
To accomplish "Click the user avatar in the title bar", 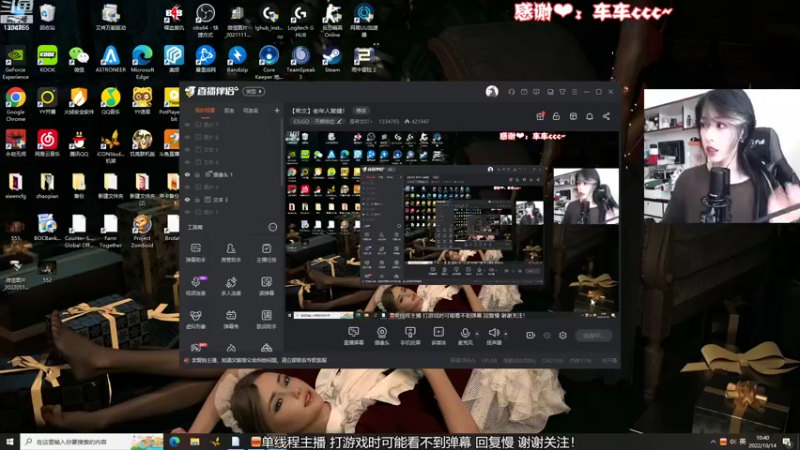I will tap(492, 92).
